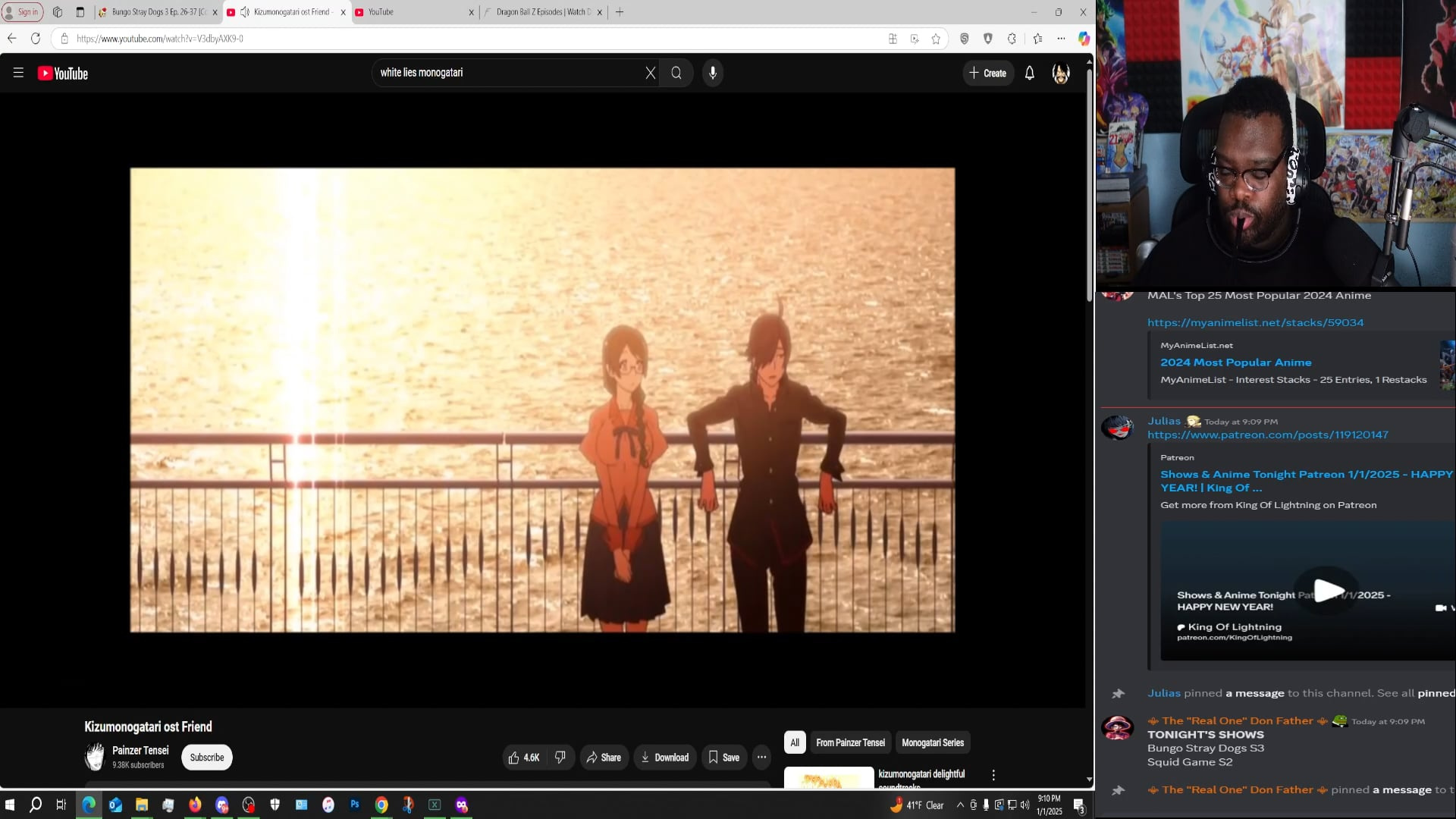
Task: Reload the page in the browser
Action: coord(36,39)
